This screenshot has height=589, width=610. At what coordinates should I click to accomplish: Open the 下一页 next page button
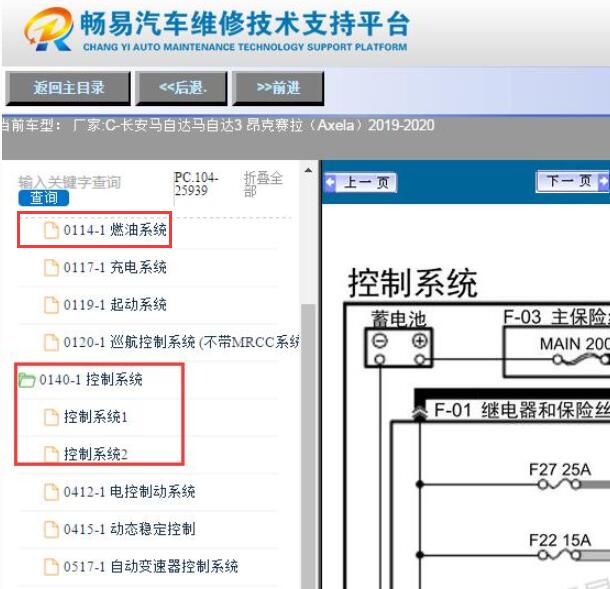pos(573,181)
